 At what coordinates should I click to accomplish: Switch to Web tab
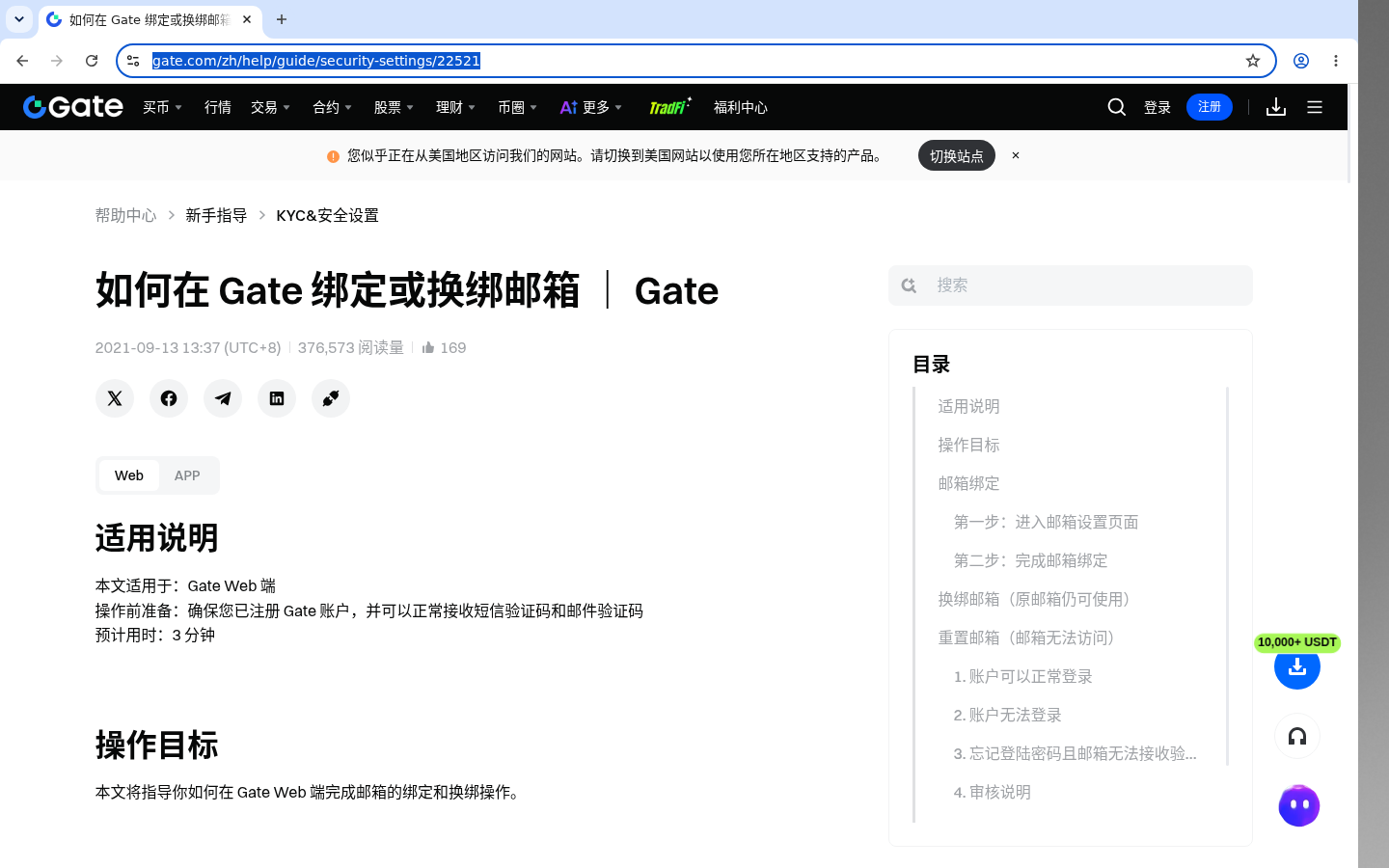click(x=129, y=475)
